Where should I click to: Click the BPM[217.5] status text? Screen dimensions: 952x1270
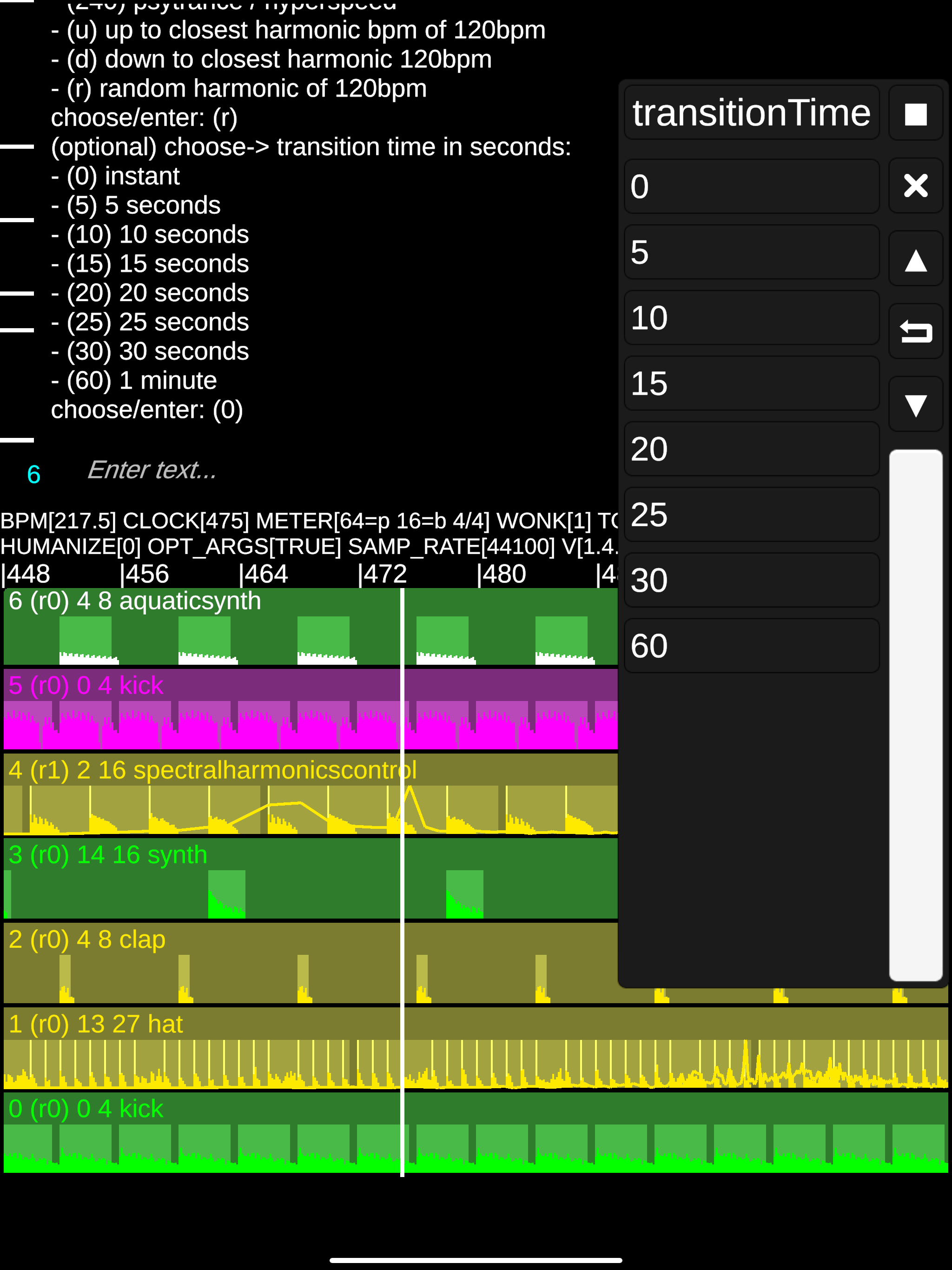tap(58, 521)
